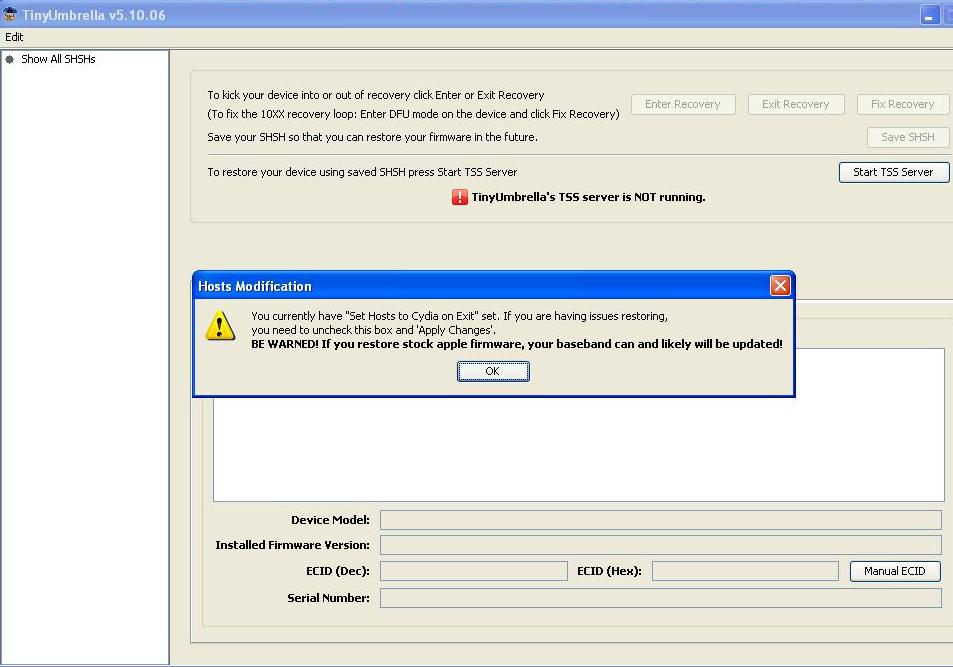Click the 'BE WARNED!' bold warning line
953x667 pixels.
pos(517,344)
